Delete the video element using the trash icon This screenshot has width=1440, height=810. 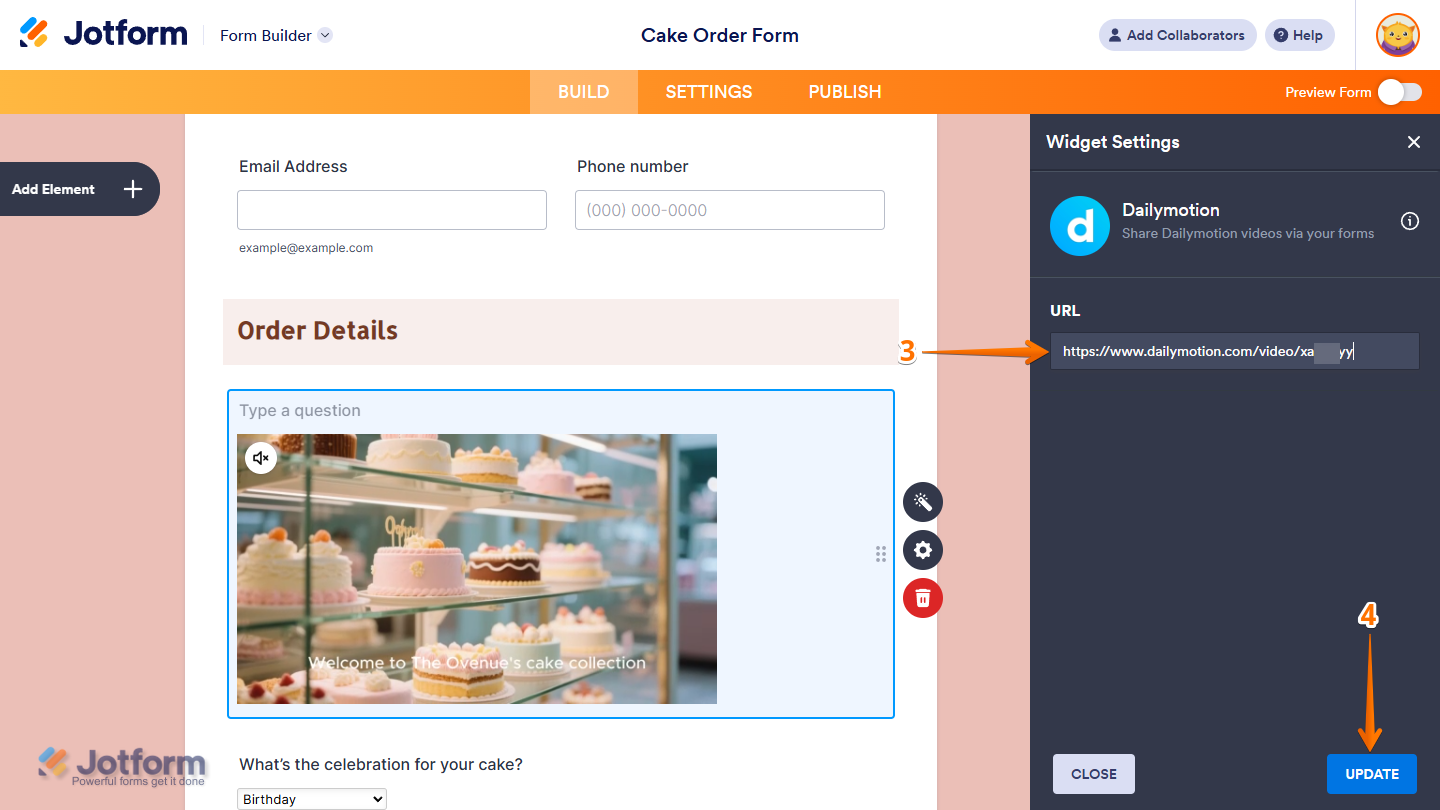(922, 598)
